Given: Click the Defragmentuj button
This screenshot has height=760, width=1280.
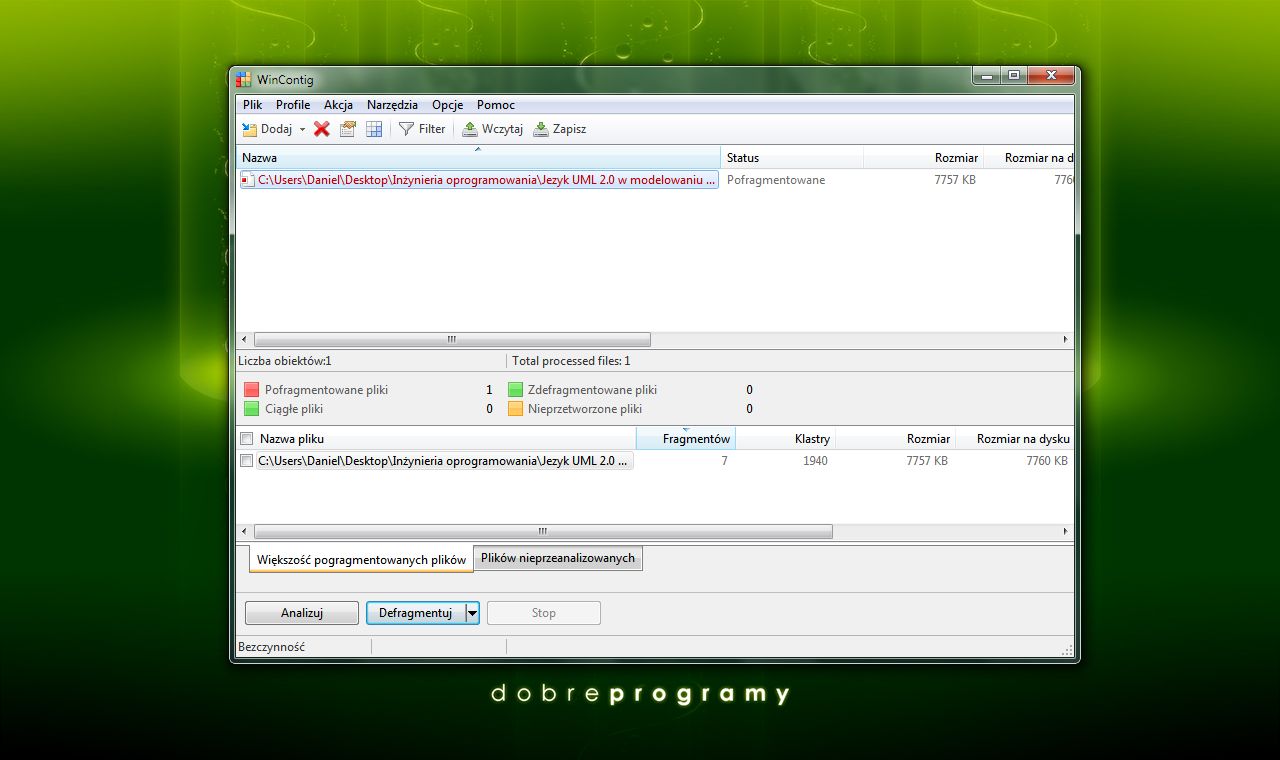Looking at the screenshot, I should click(x=416, y=613).
